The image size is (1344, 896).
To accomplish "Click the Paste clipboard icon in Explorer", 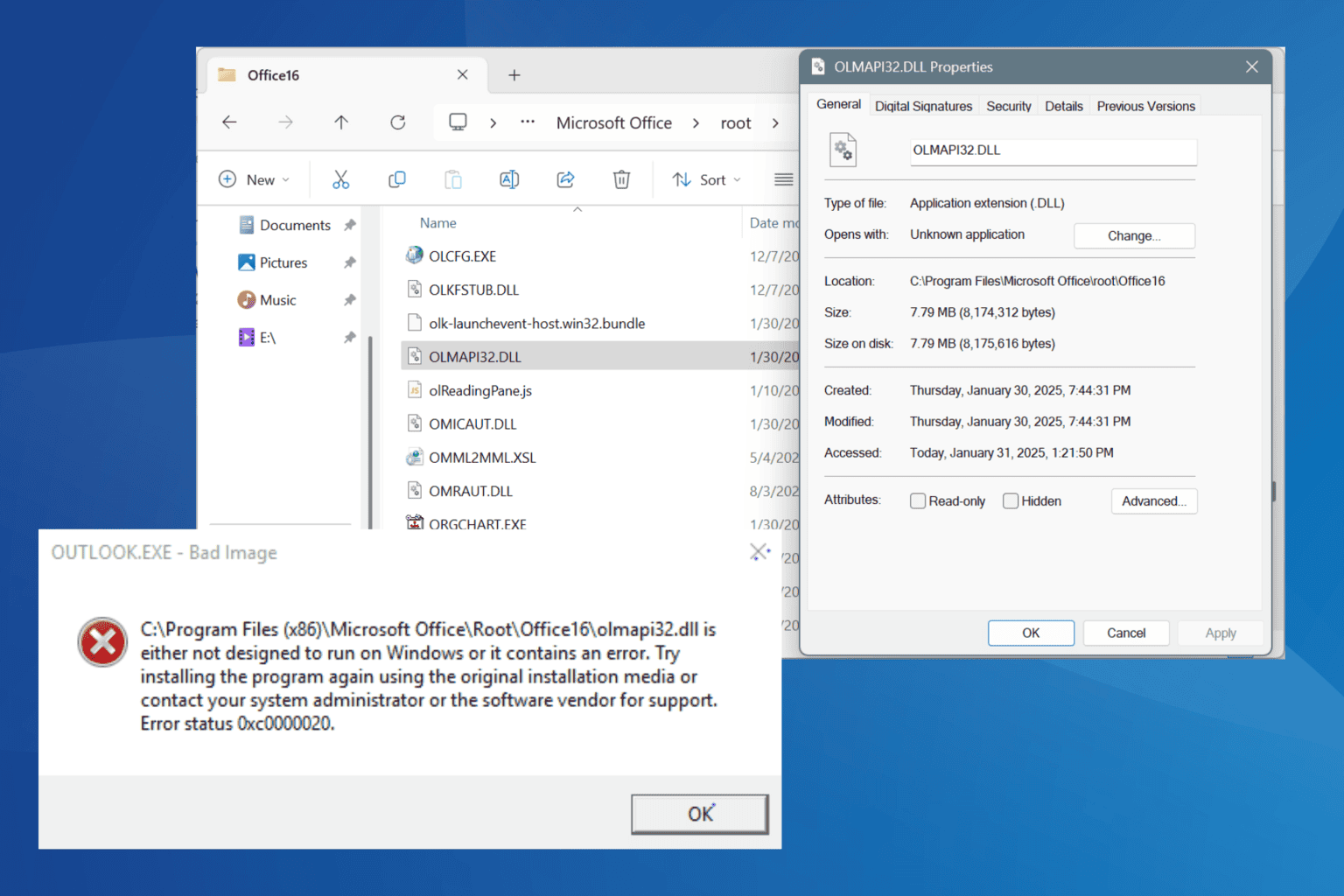I will click(x=452, y=179).
